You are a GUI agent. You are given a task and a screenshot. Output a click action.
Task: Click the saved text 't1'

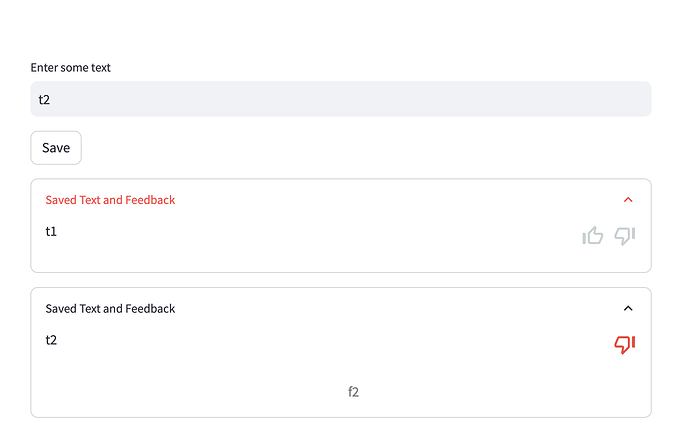pyautogui.click(x=51, y=231)
